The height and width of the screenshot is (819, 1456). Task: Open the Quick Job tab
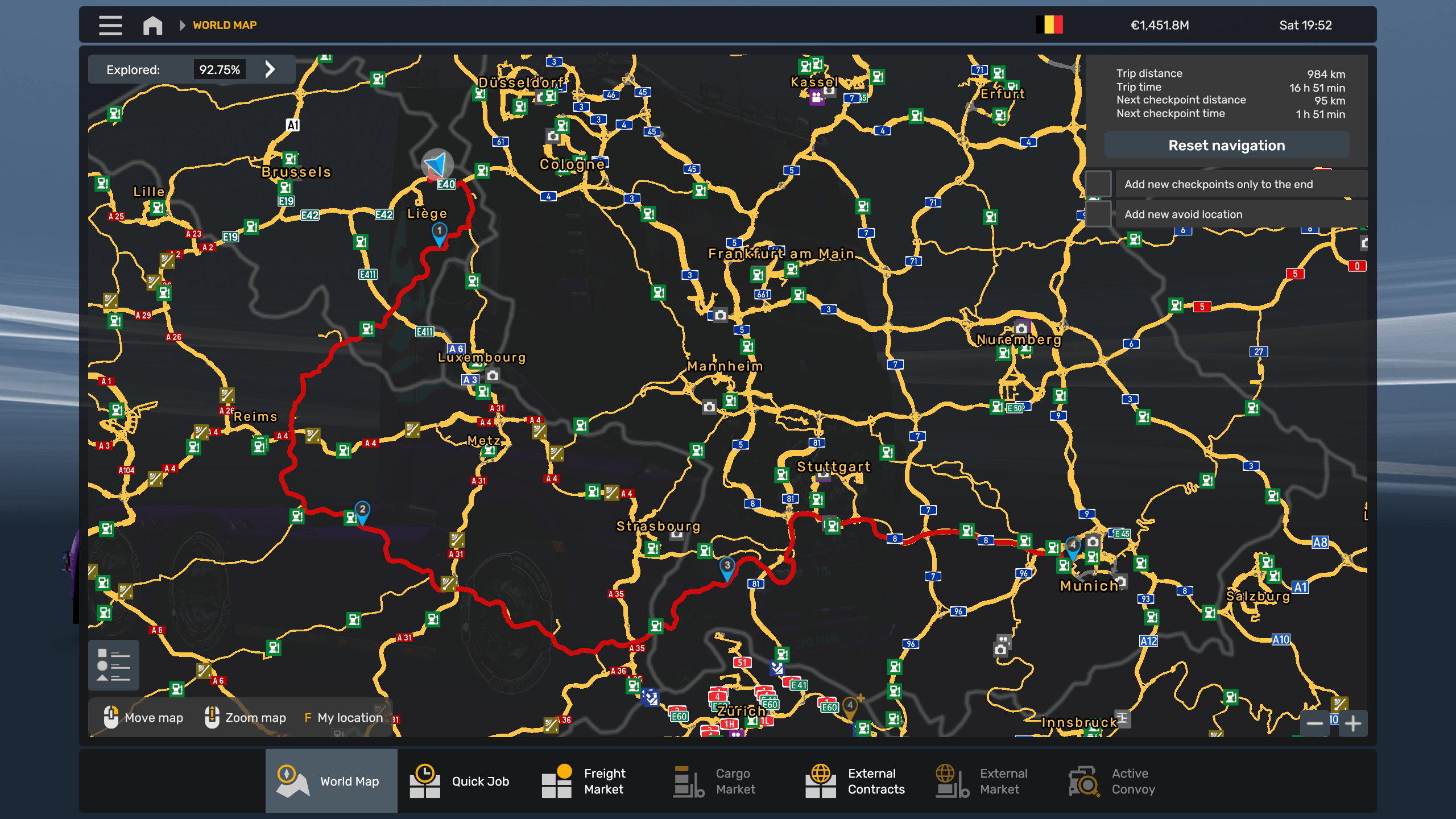click(461, 781)
